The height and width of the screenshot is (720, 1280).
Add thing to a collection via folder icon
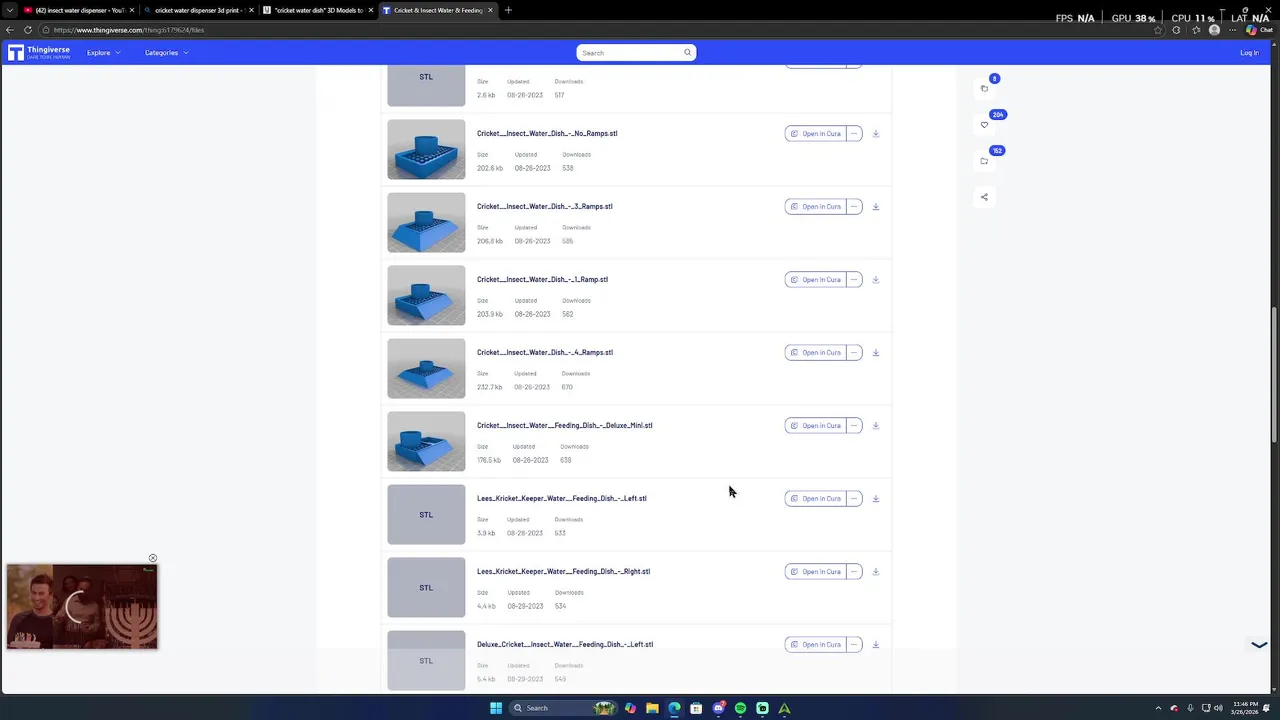pos(984,161)
